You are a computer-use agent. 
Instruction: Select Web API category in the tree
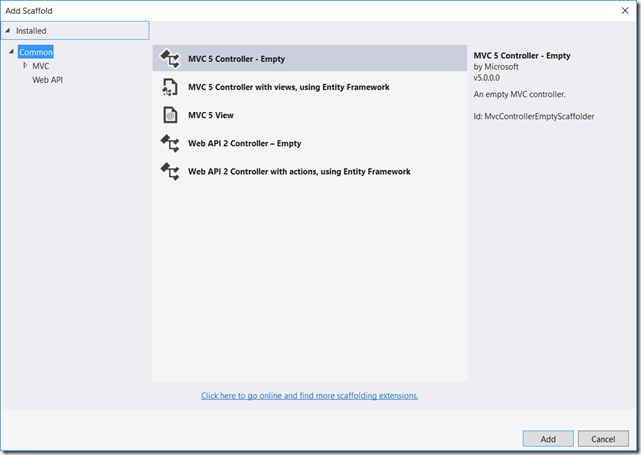point(47,80)
